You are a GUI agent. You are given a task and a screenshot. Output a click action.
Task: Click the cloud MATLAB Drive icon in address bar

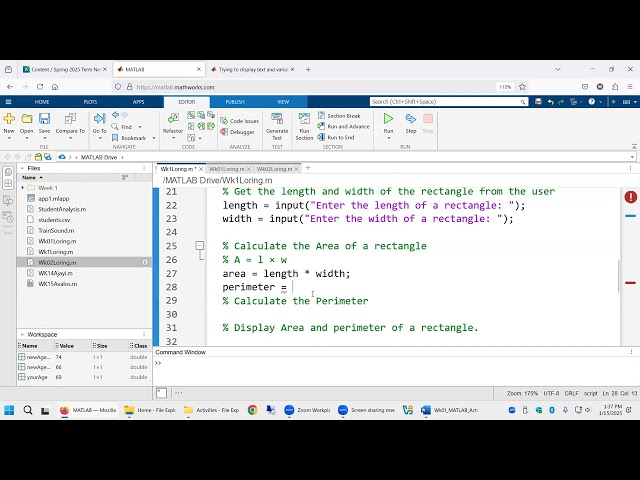[x=62, y=157]
